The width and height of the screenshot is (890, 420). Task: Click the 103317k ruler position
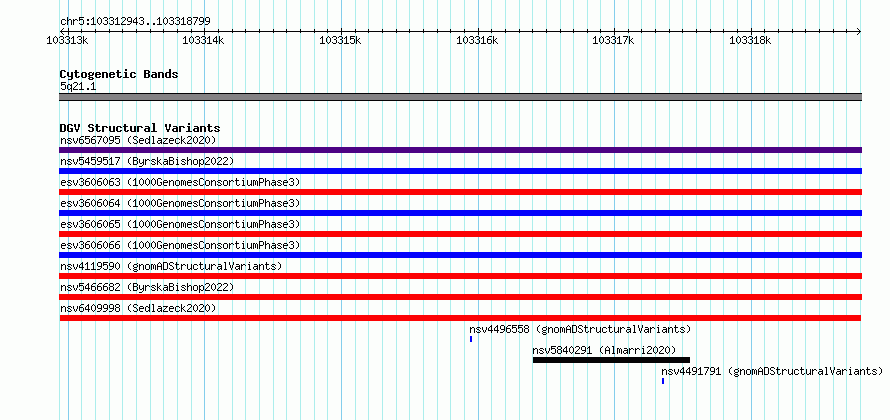coord(614,40)
